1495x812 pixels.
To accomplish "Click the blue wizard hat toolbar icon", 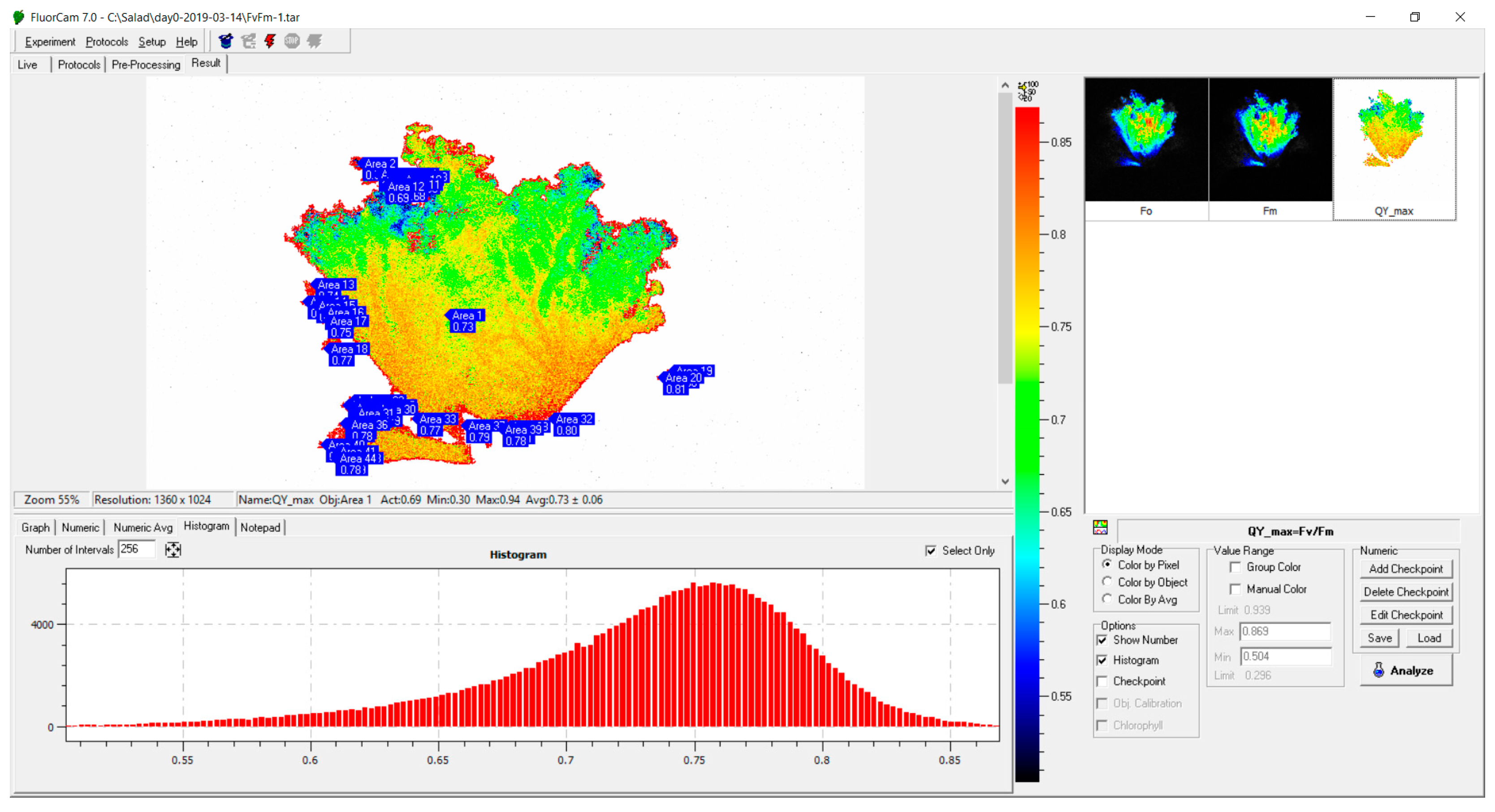I will [x=225, y=41].
